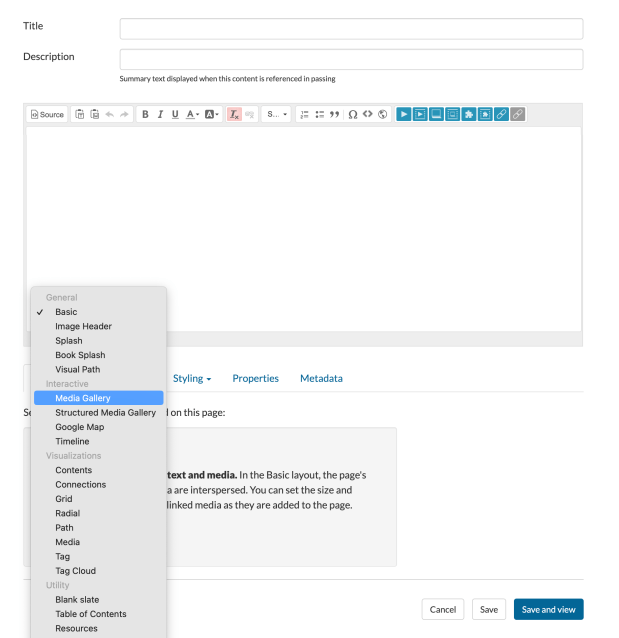Toggle bold formatting in the editor

coord(145,115)
